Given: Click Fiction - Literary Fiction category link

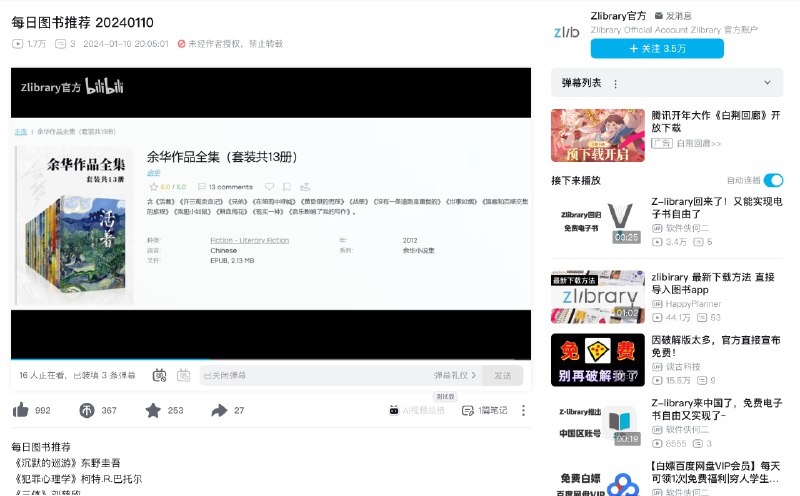Looking at the screenshot, I should click(x=249, y=240).
